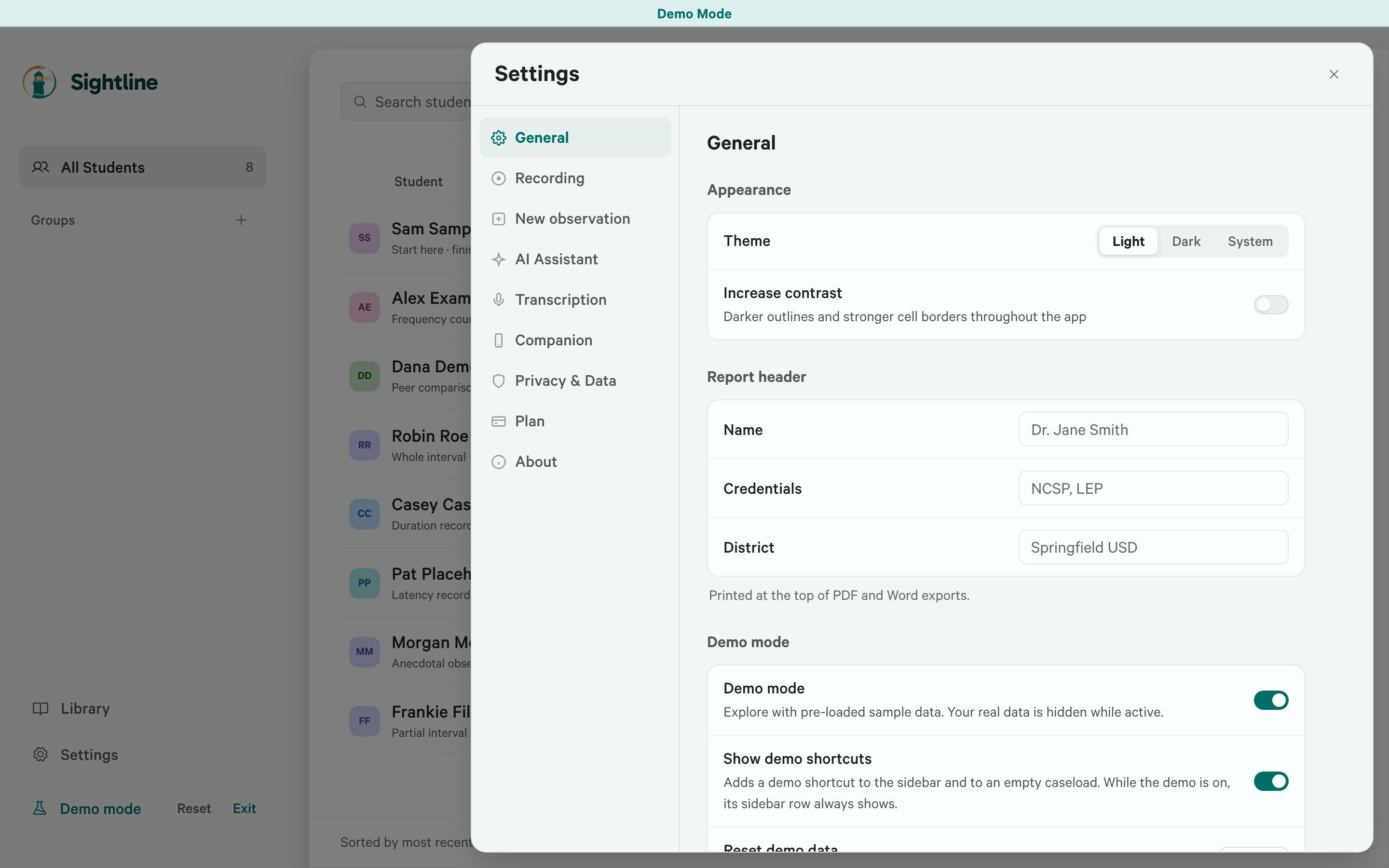This screenshot has width=1389, height=868.
Task: Go to Privacy & Data settings
Action: 575,381
